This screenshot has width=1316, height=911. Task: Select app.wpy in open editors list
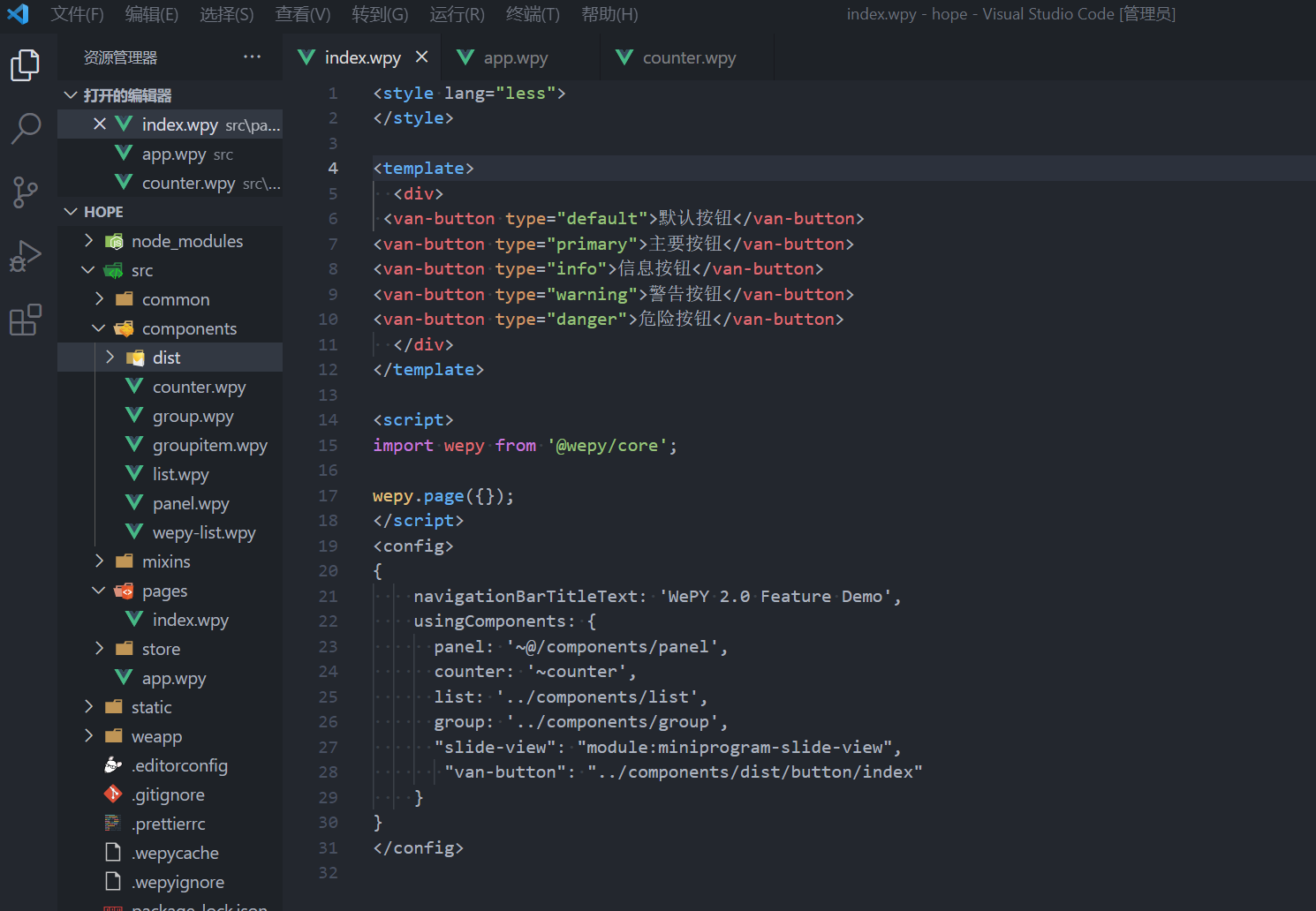coord(170,154)
